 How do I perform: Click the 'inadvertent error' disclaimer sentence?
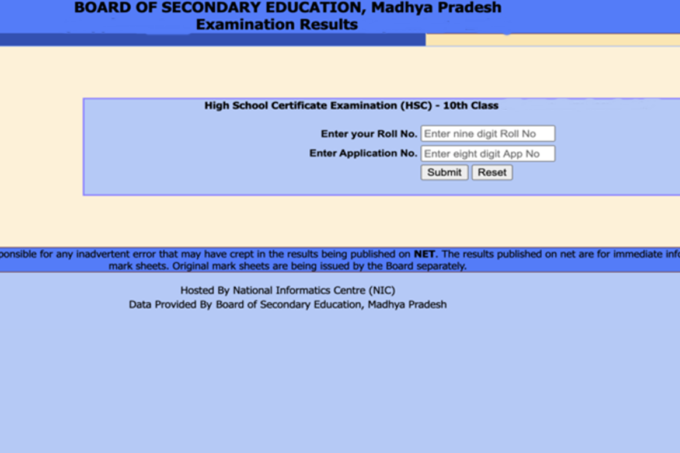click(x=200, y=255)
